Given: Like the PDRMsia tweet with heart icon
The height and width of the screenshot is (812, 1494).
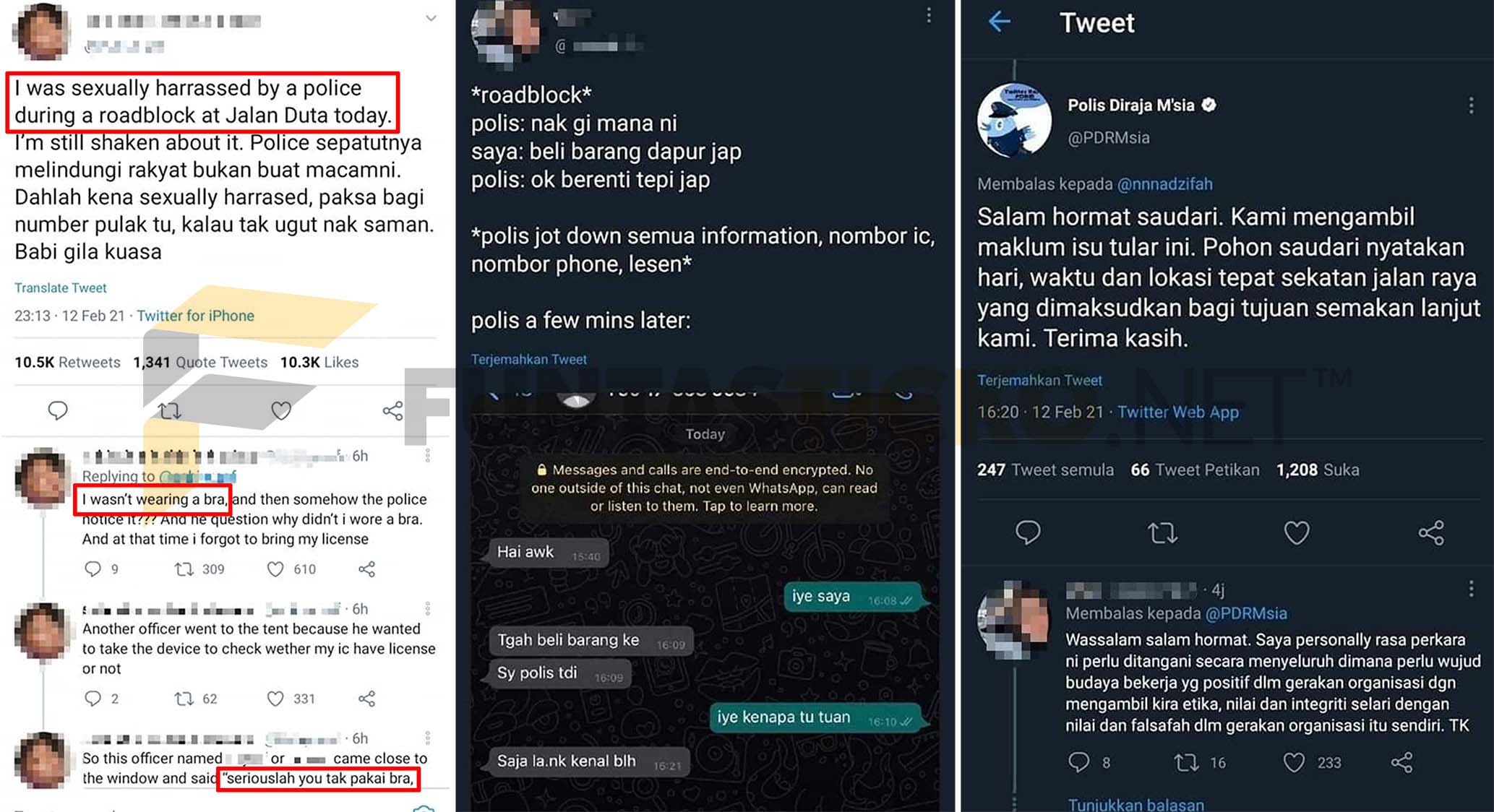Looking at the screenshot, I should pyautogui.click(x=1296, y=533).
